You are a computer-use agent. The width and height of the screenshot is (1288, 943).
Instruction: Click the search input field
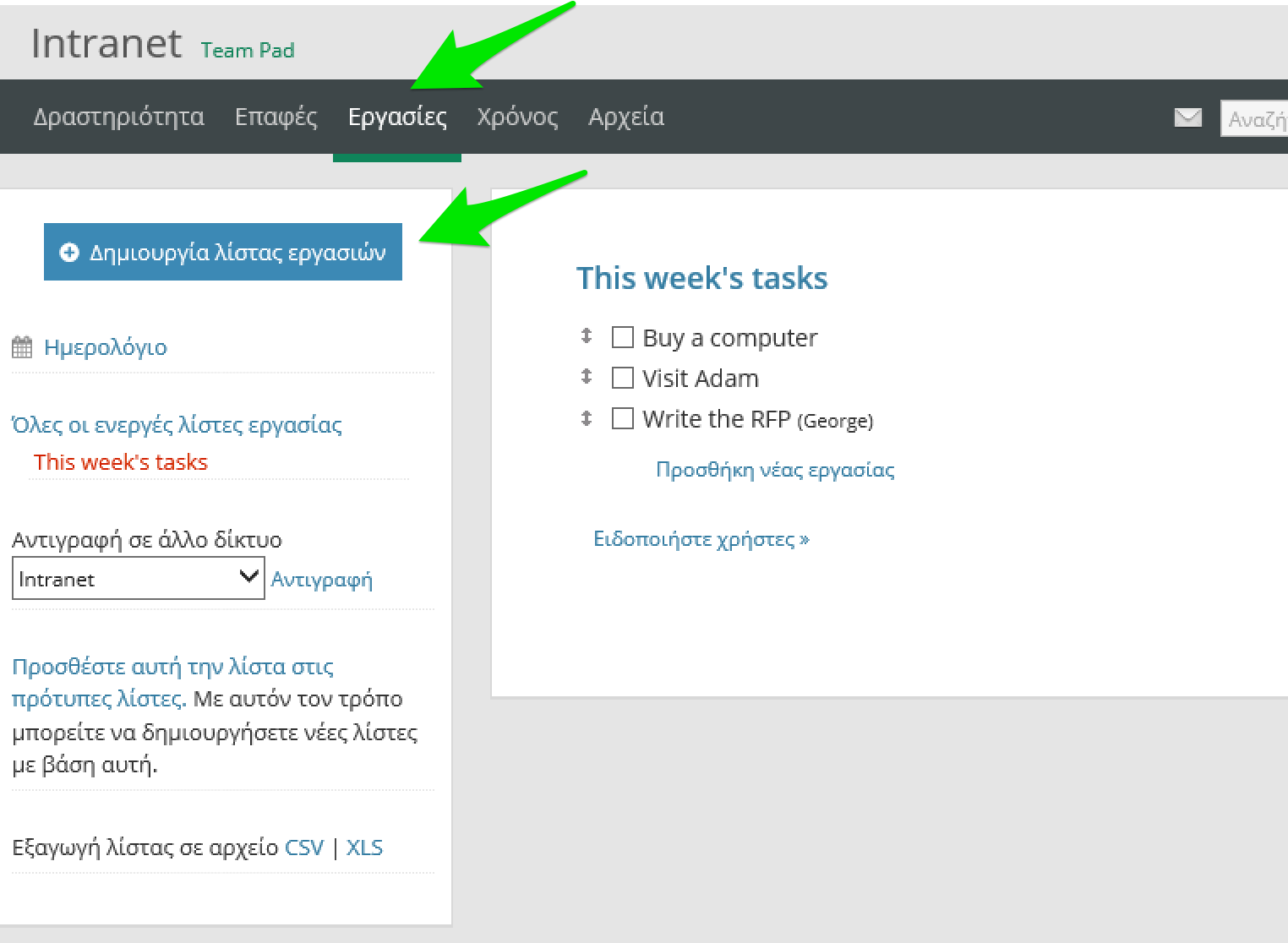tap(1256, 118)
